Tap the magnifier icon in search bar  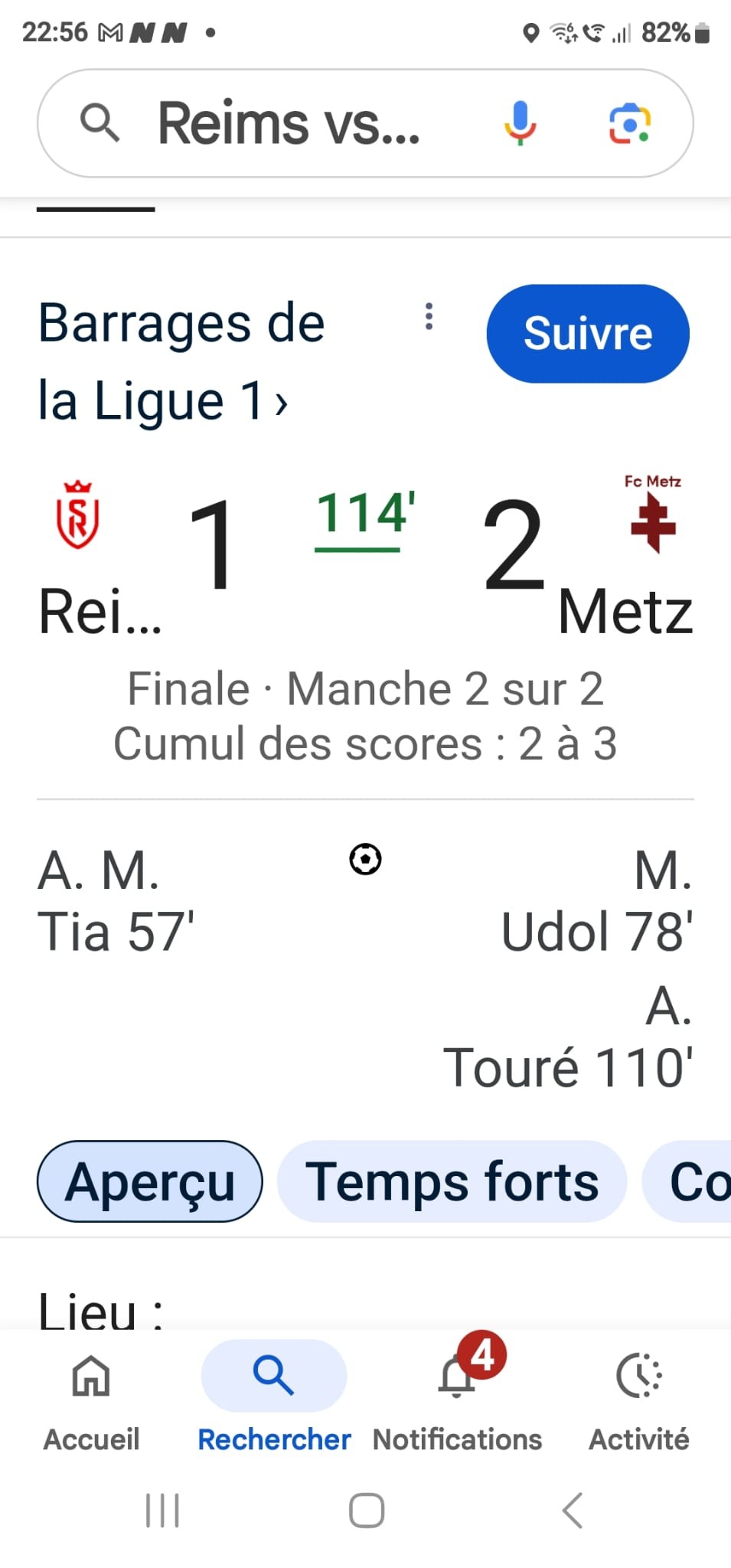point(100,123)
